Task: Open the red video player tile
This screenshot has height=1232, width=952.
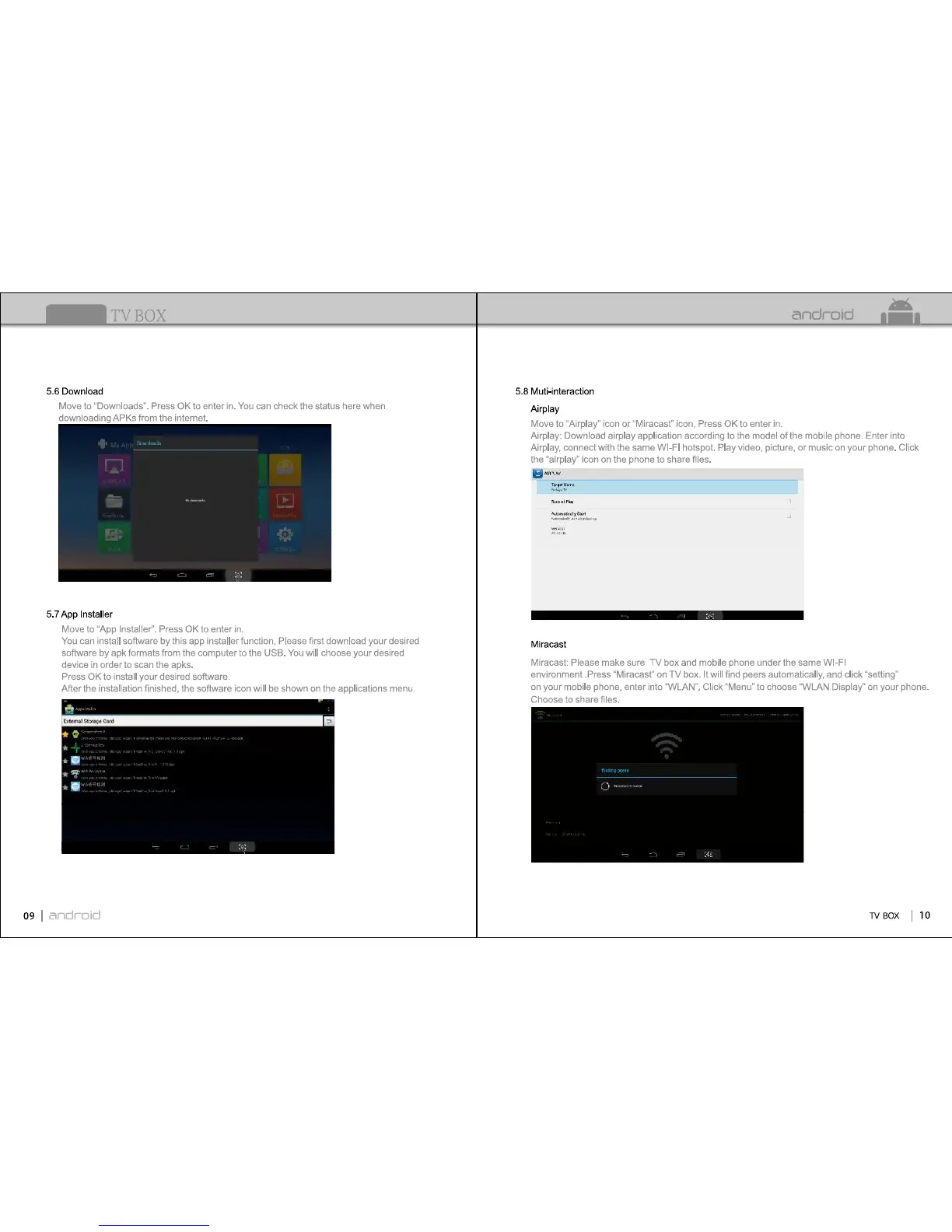Action: pyautogui.click(x=285, y=503)
